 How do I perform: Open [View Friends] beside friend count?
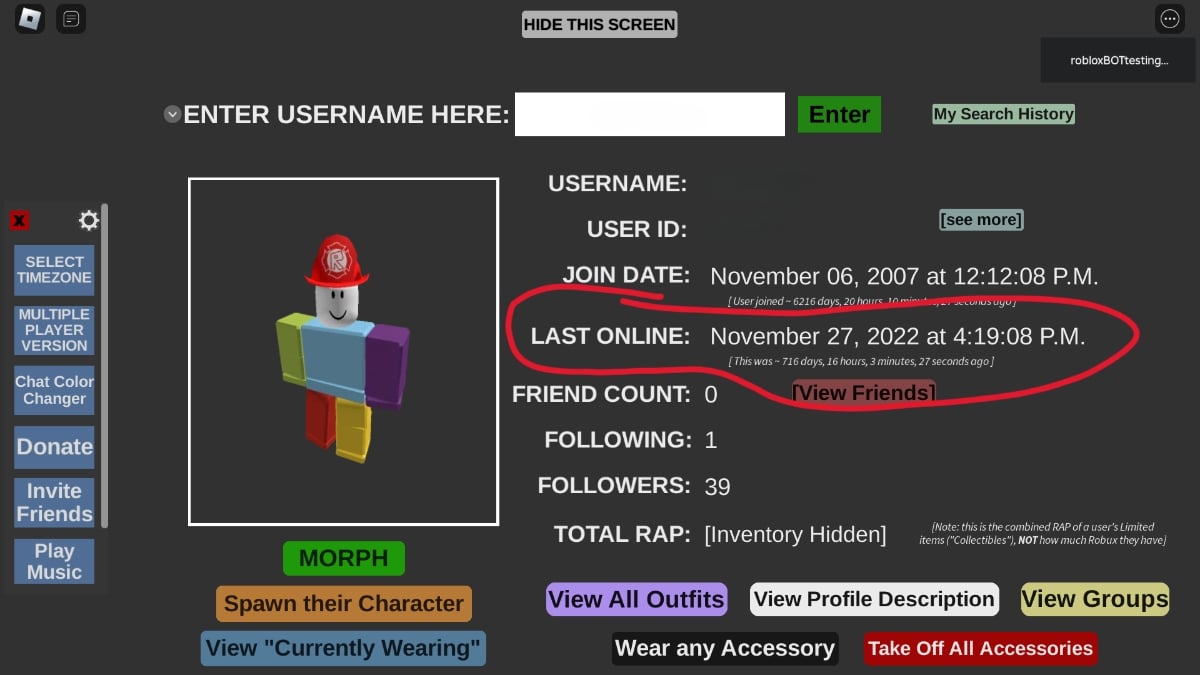click(862, 392)
